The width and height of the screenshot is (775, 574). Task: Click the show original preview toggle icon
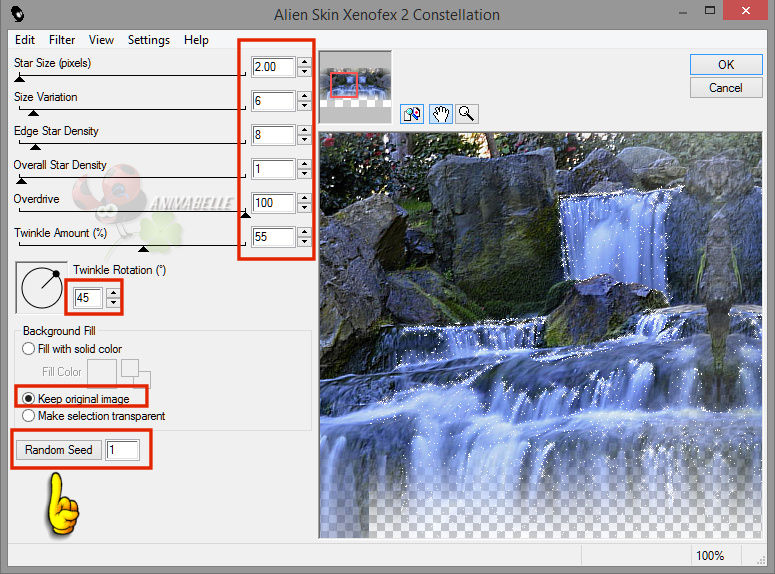[x=412, y=114]
